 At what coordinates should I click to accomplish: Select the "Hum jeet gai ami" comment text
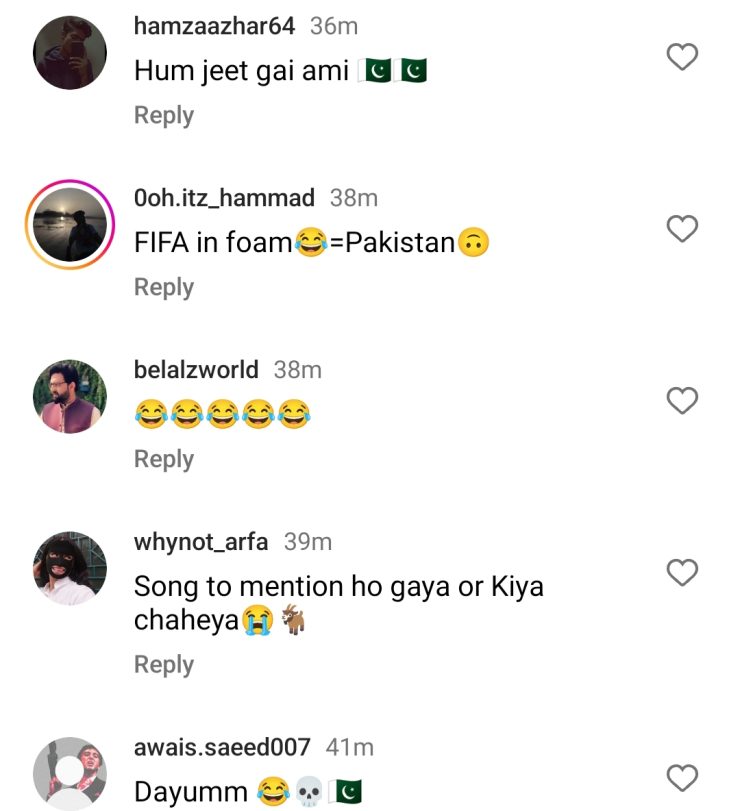245,72
